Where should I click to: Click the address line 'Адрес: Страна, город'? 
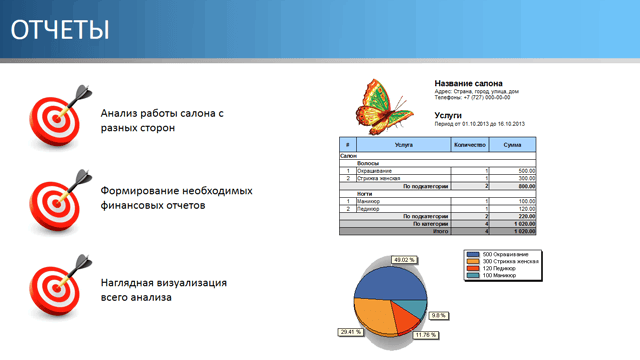(x=476, y=91)
